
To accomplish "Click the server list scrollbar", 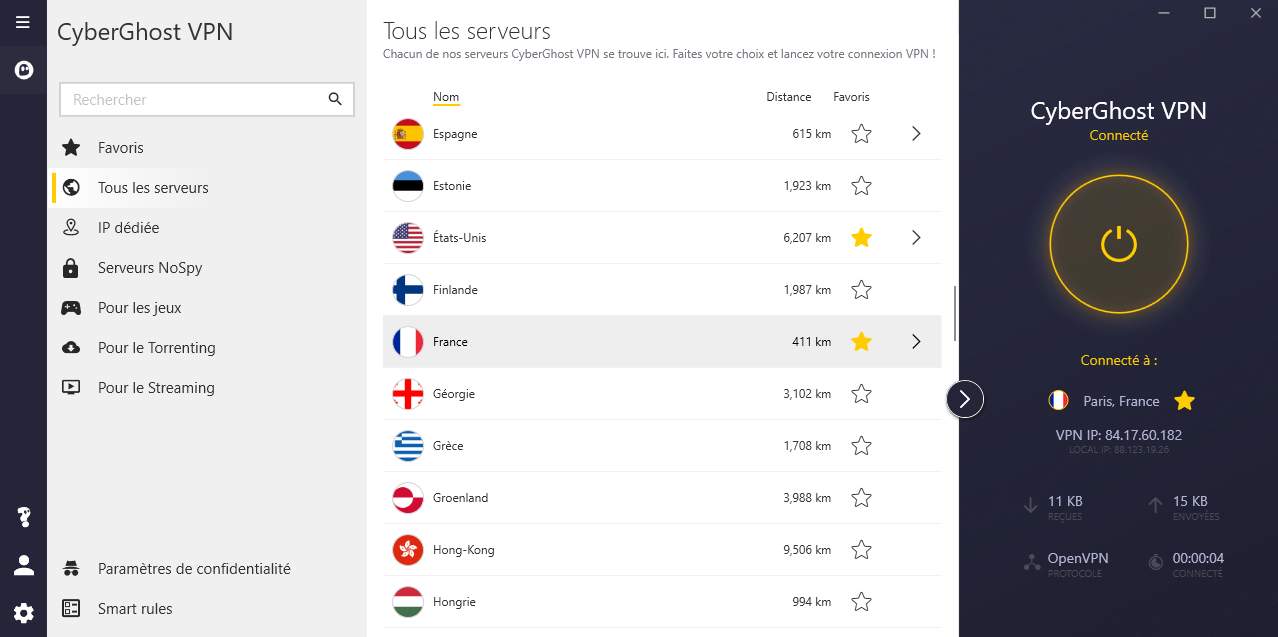I will point(955,312).
